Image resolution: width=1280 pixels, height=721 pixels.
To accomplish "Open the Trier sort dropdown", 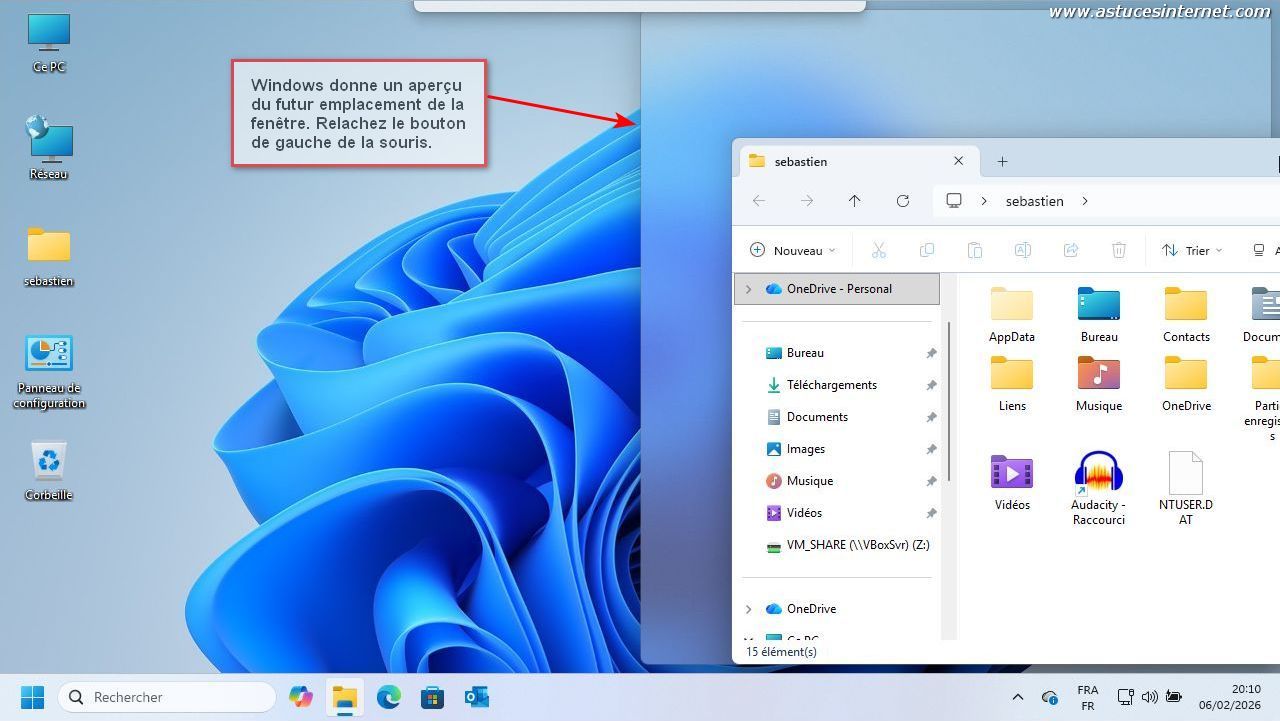I will [1191, 251].
